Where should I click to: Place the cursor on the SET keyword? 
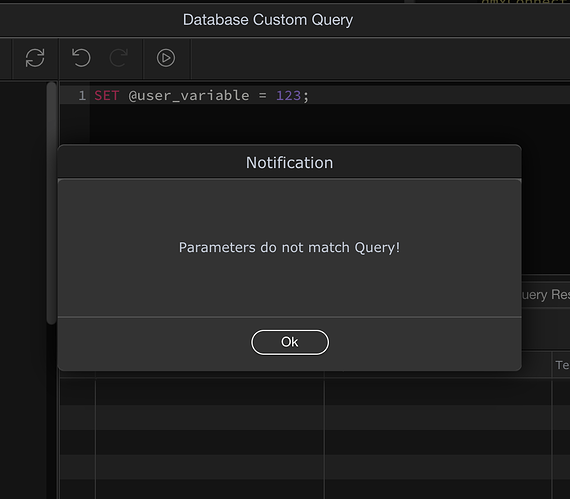point(107,96)
